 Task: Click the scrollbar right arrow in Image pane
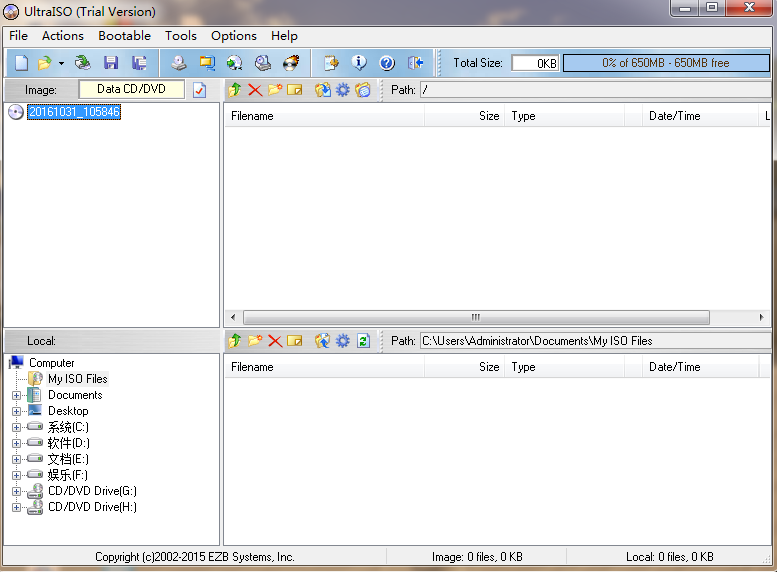[761, 317]
